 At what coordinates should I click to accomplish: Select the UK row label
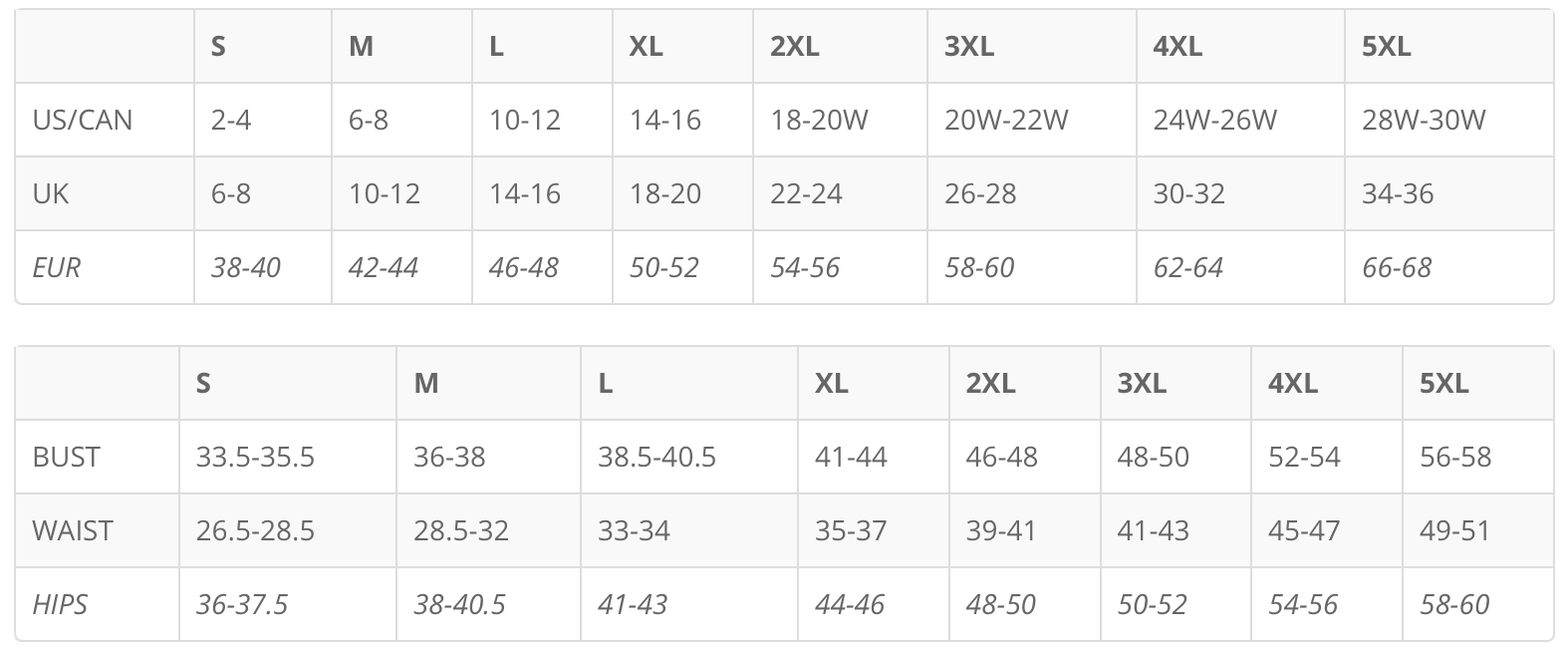(x=51, y=193)
